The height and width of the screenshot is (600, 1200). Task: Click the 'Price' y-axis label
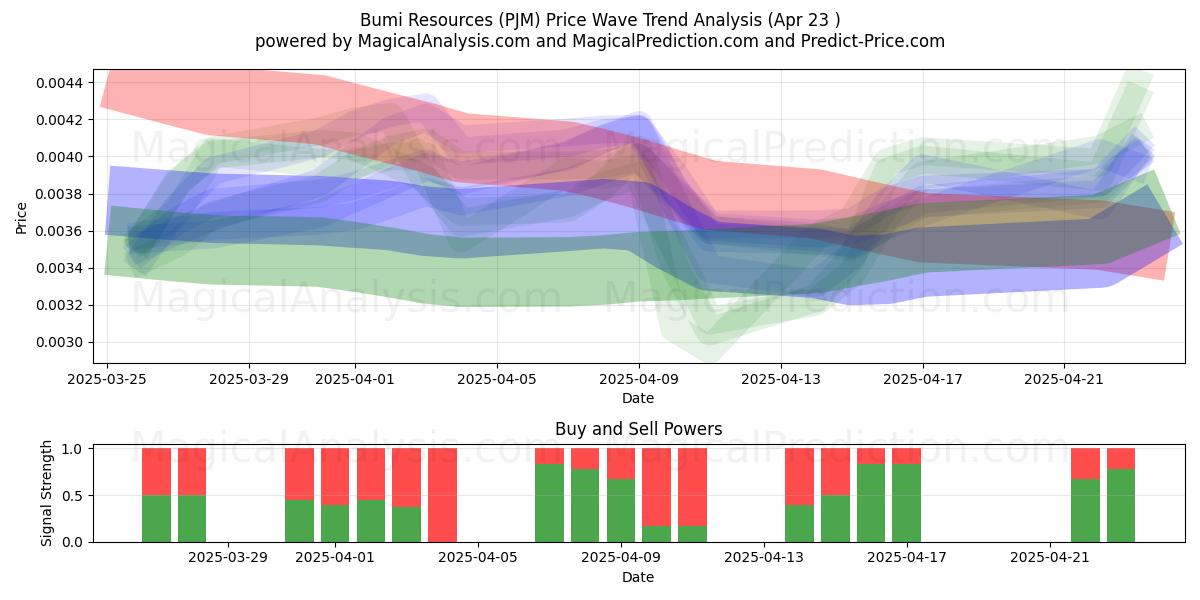pyautogui.click(x=22, y=216)
